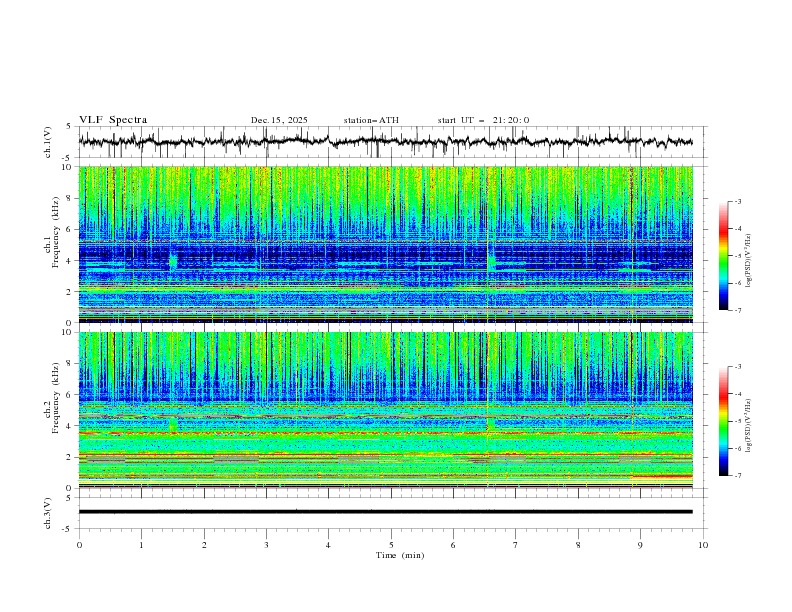The image size is (792, 612).
Task: Click the lower 'log(PSD)(V²/Hz)' colorbar label
Action: pos(748,426)
